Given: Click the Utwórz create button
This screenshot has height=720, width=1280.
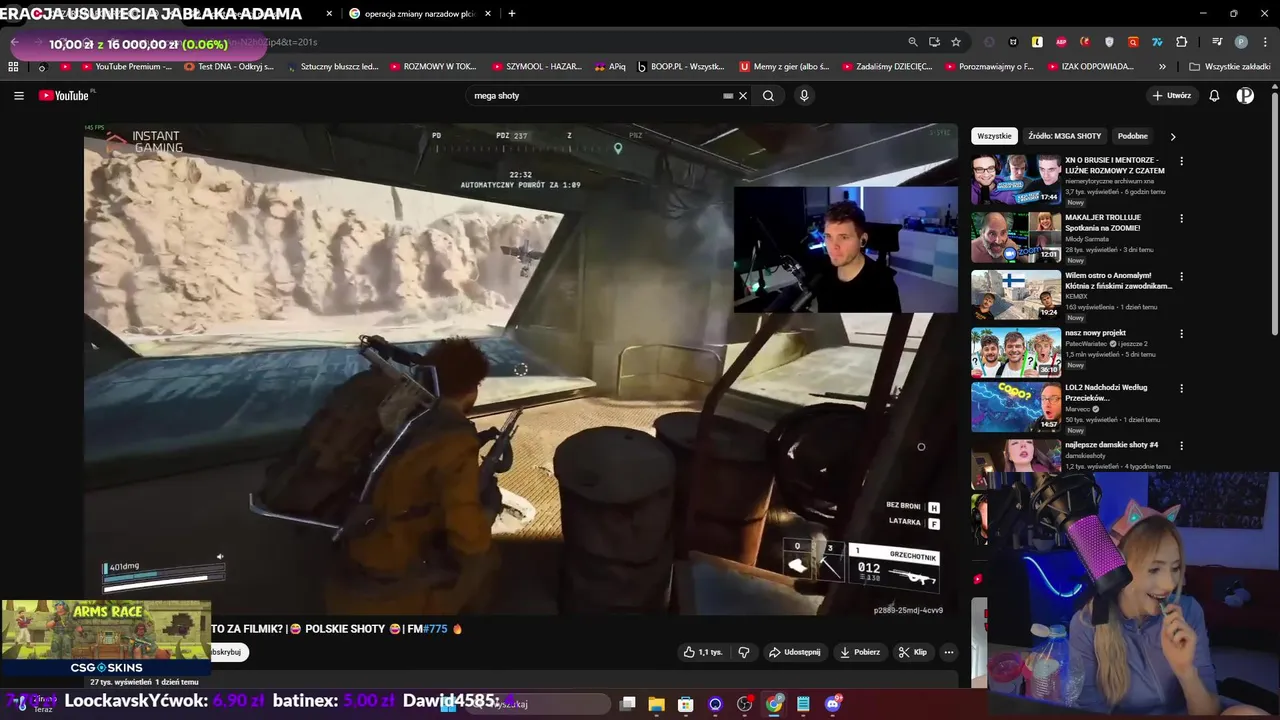Looking at the screenshot, I should pos(1172,96).
